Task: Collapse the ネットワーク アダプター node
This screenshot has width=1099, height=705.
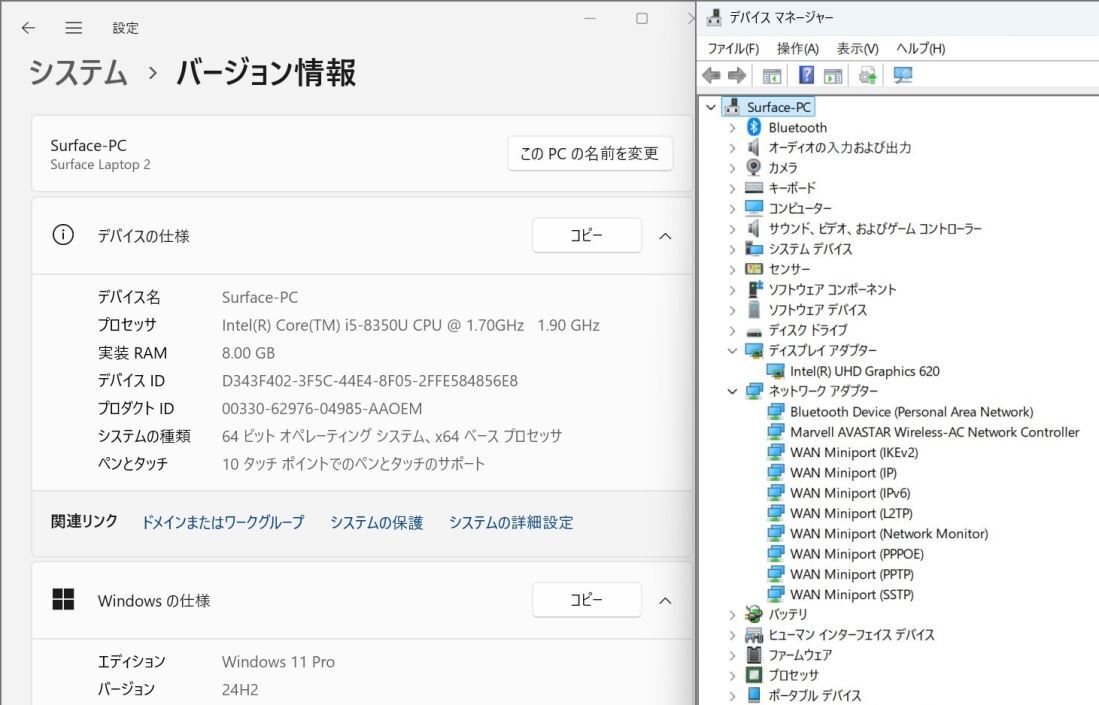Action: tap(732, 391)
